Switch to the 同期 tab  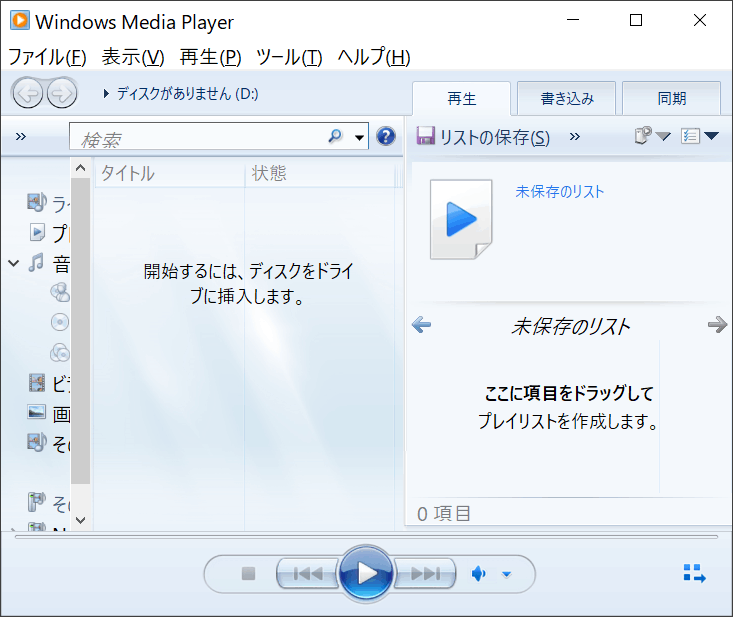click(671, 99)
